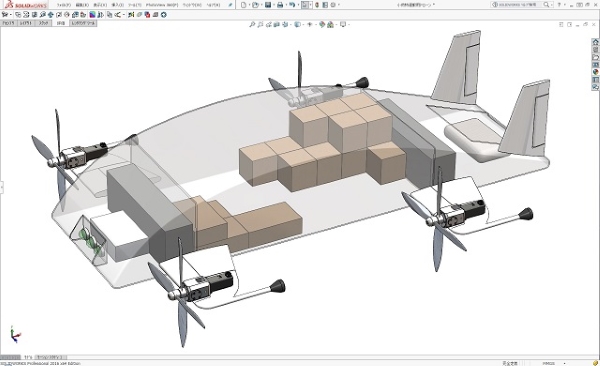Open the Help question mark icon
The image size is (600, 366).
click(x=559, y=5)
